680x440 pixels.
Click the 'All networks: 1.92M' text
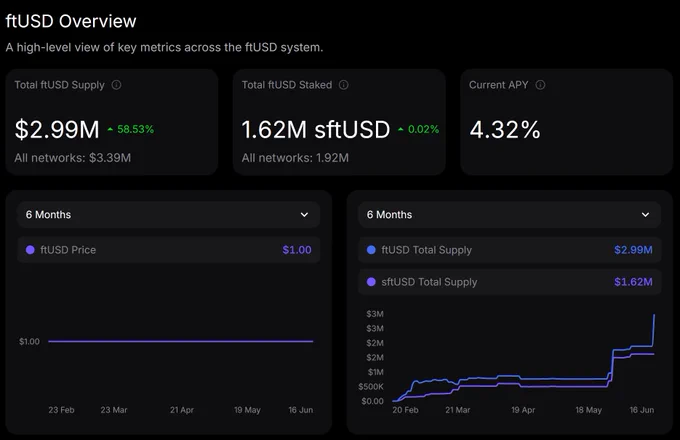(295, 158)
